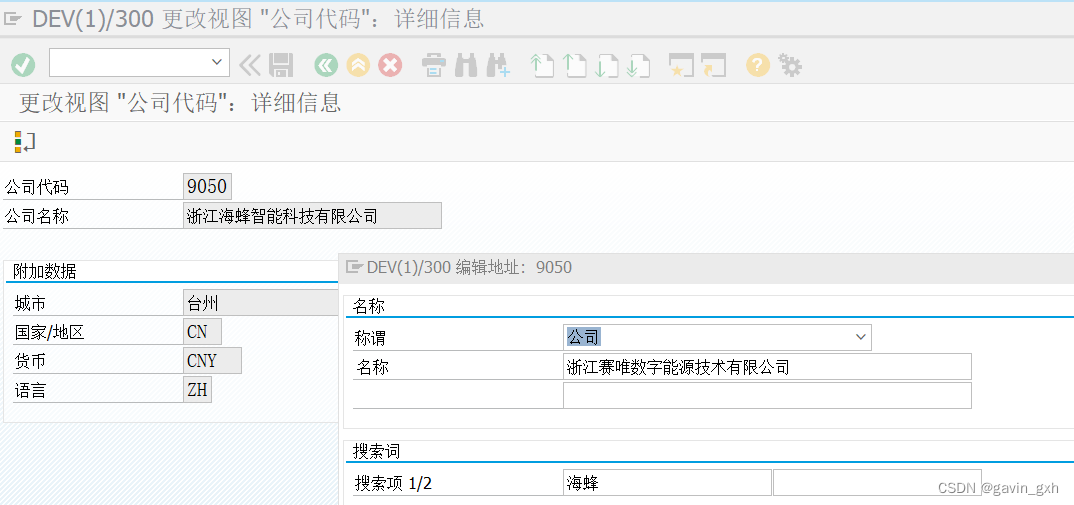Click the Customize Local Layout gear icon
Screen dimensions: 1074x505
pyautogui.click(x=790, y=66)
